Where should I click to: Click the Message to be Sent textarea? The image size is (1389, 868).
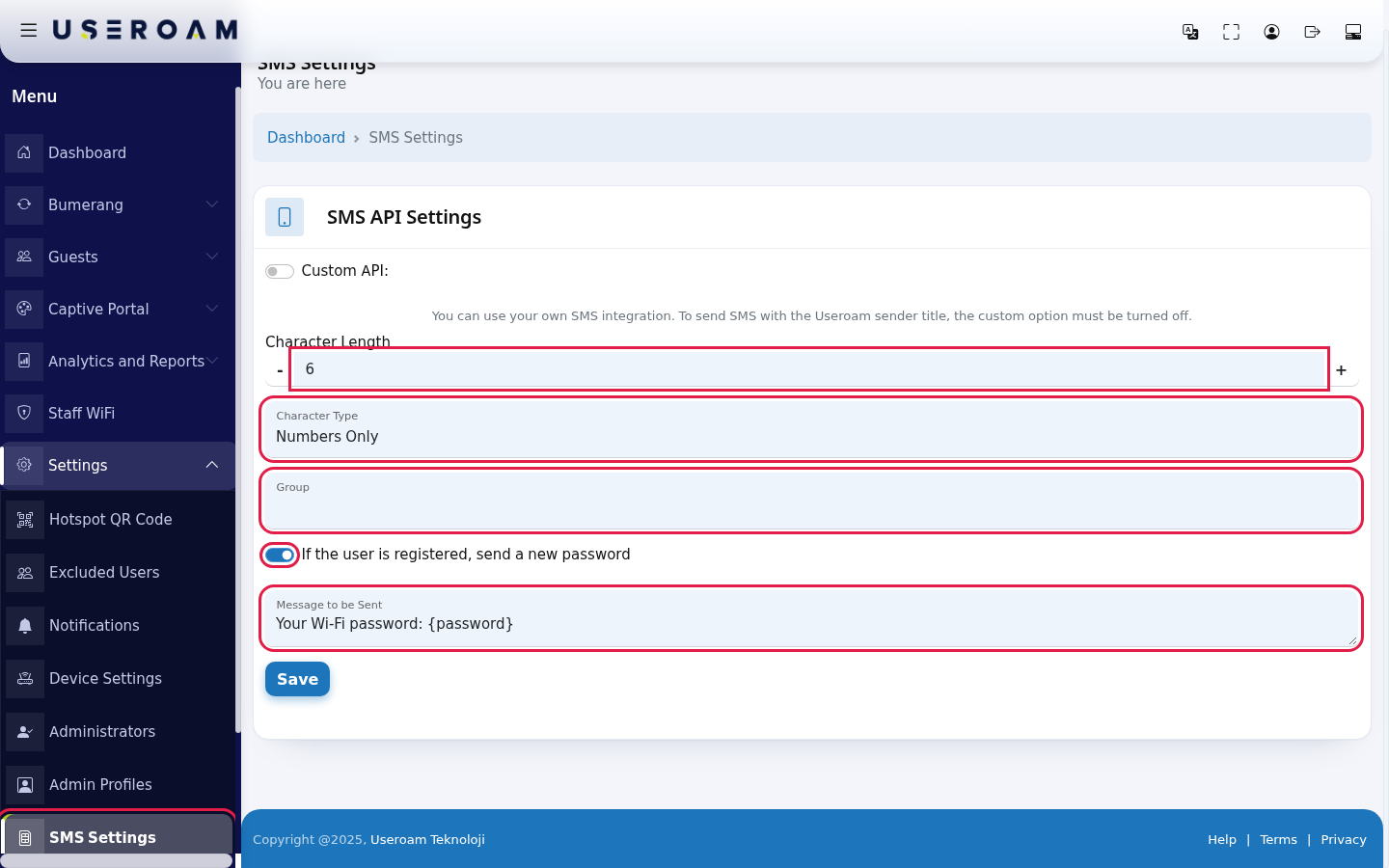tap(811, 618)
